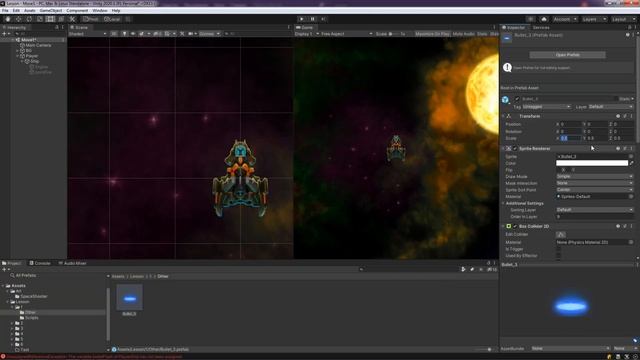Toggle Local/Global handle rotation
The height and width of the screenshot is (360, 640).
coord(112,19)
